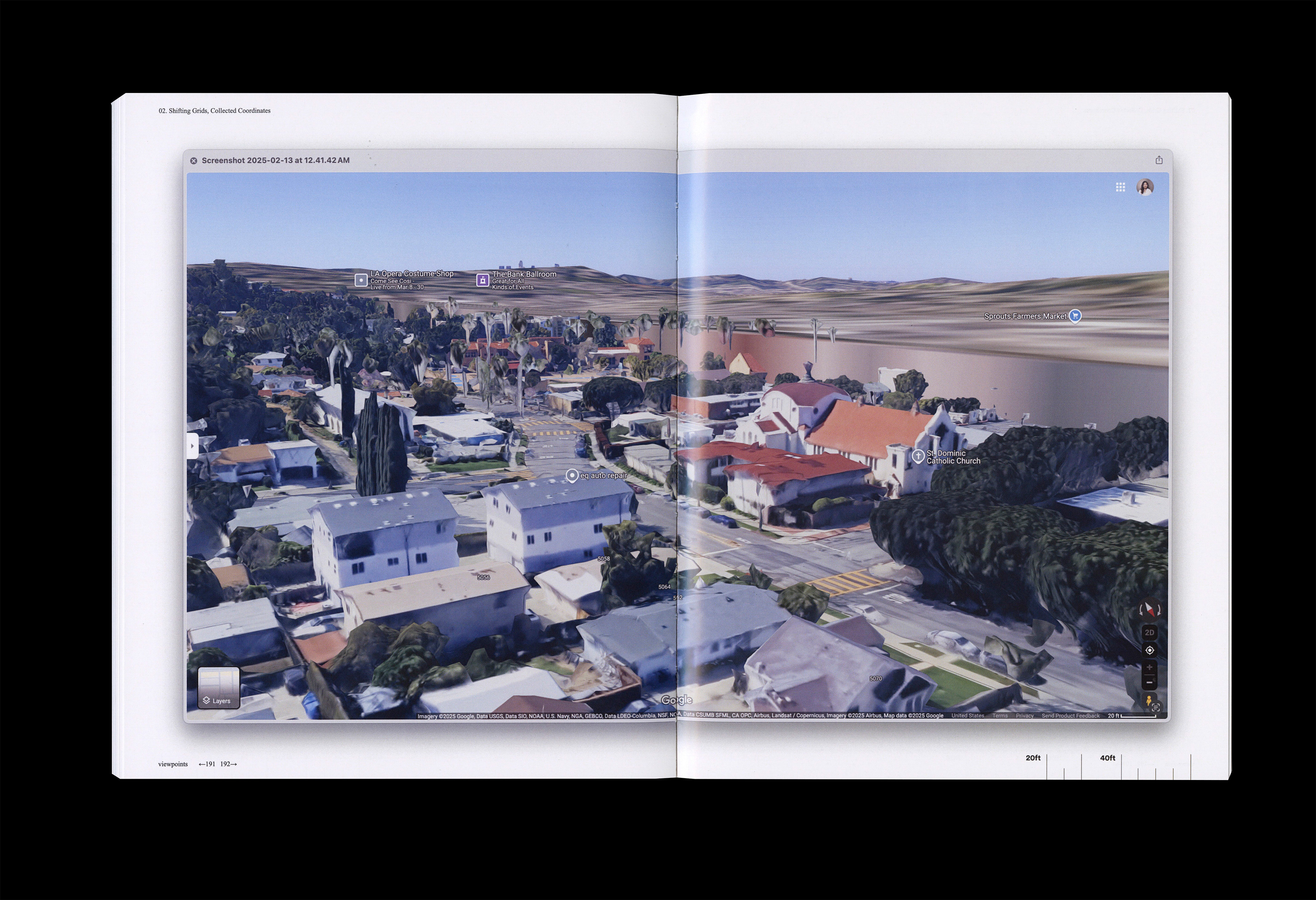
Task: Open the Google account profile avatar
Action: 1145,187
